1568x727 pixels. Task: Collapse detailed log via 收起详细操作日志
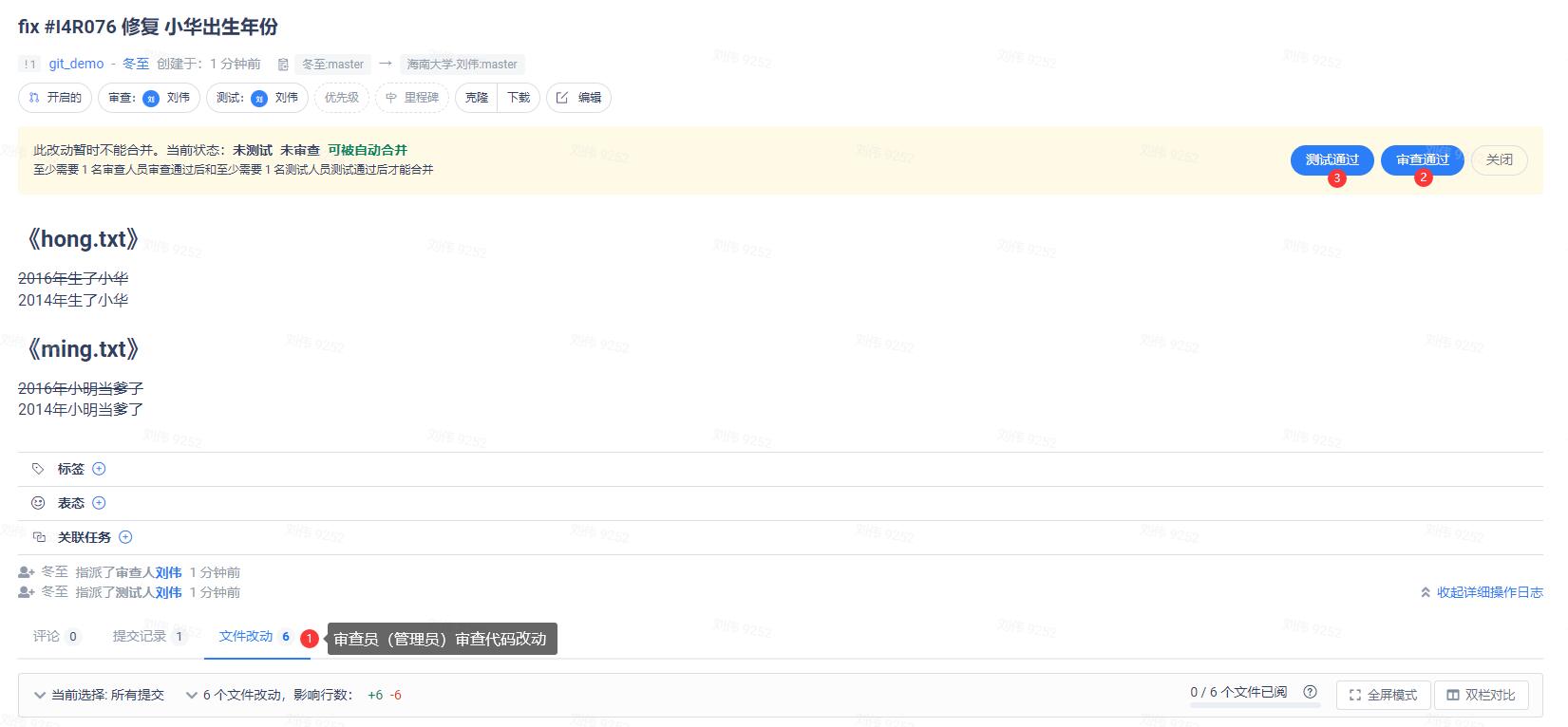click(1482, 592)
